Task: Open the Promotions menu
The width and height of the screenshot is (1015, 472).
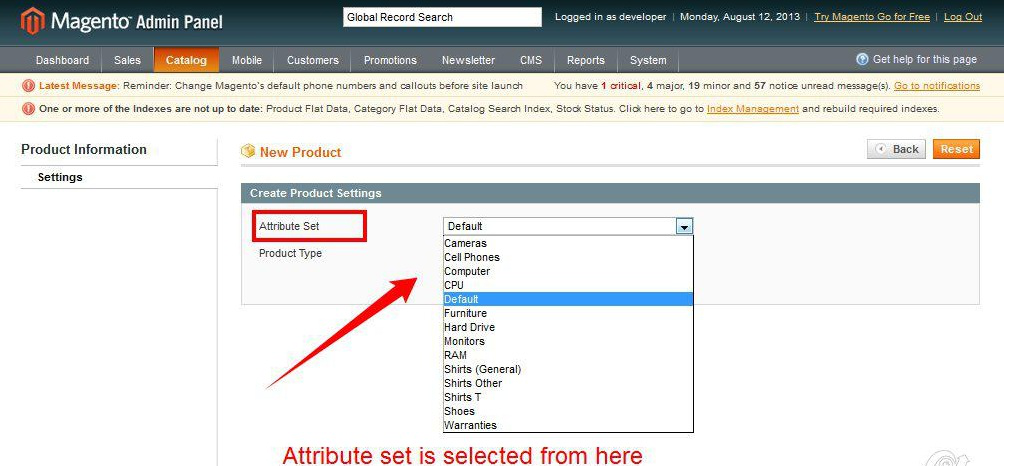Action: [390, 60]
